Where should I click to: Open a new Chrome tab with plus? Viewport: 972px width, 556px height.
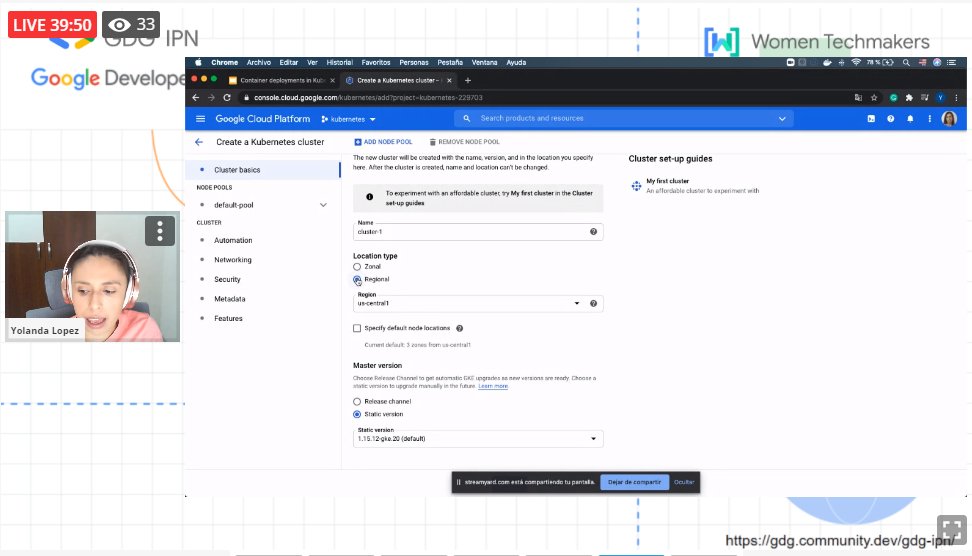pyautogui.click(x=467, y=80)
